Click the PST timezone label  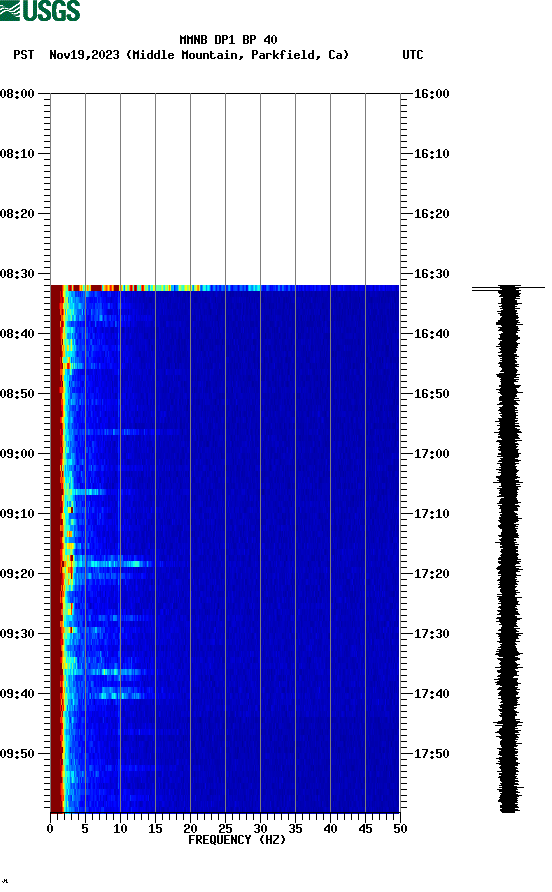(x=23, y=55)
